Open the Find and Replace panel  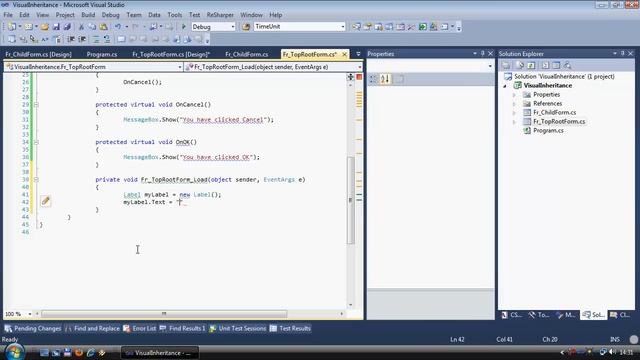pyautogui.click(x=92, y=329)
